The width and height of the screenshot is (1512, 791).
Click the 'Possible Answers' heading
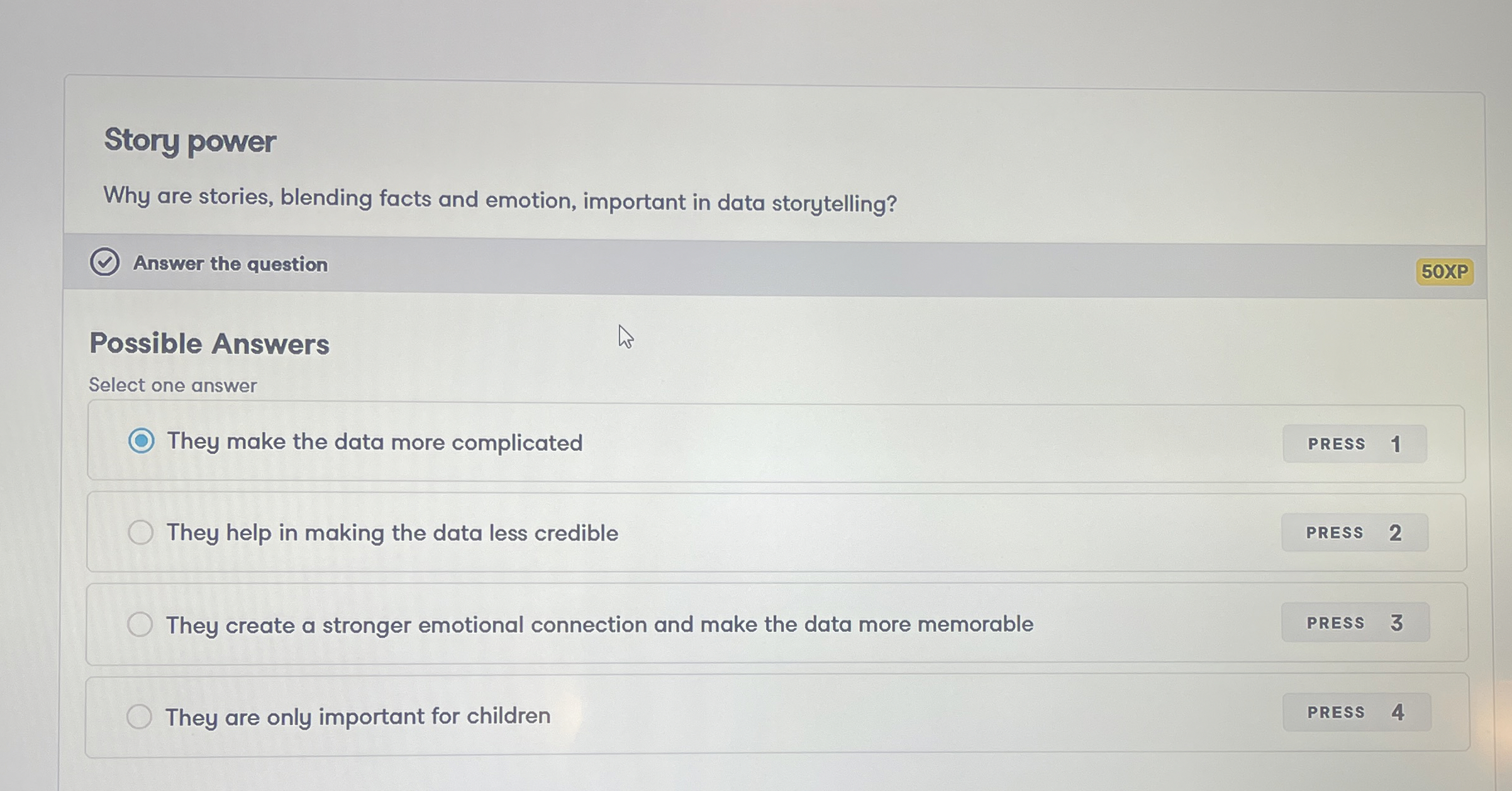(209, 344)
